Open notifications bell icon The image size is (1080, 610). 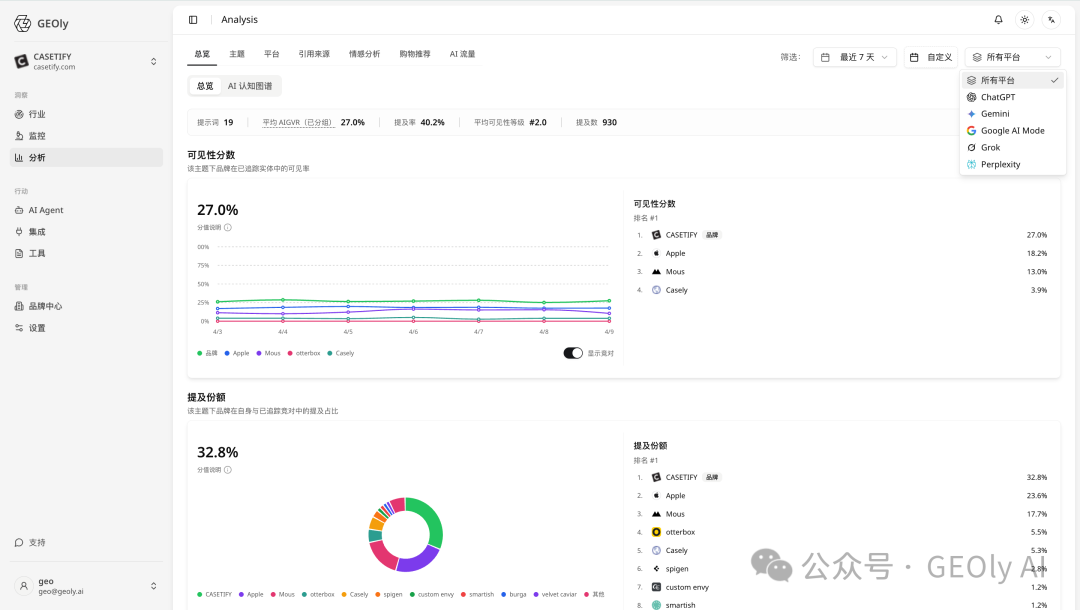(x=998, y=20)
